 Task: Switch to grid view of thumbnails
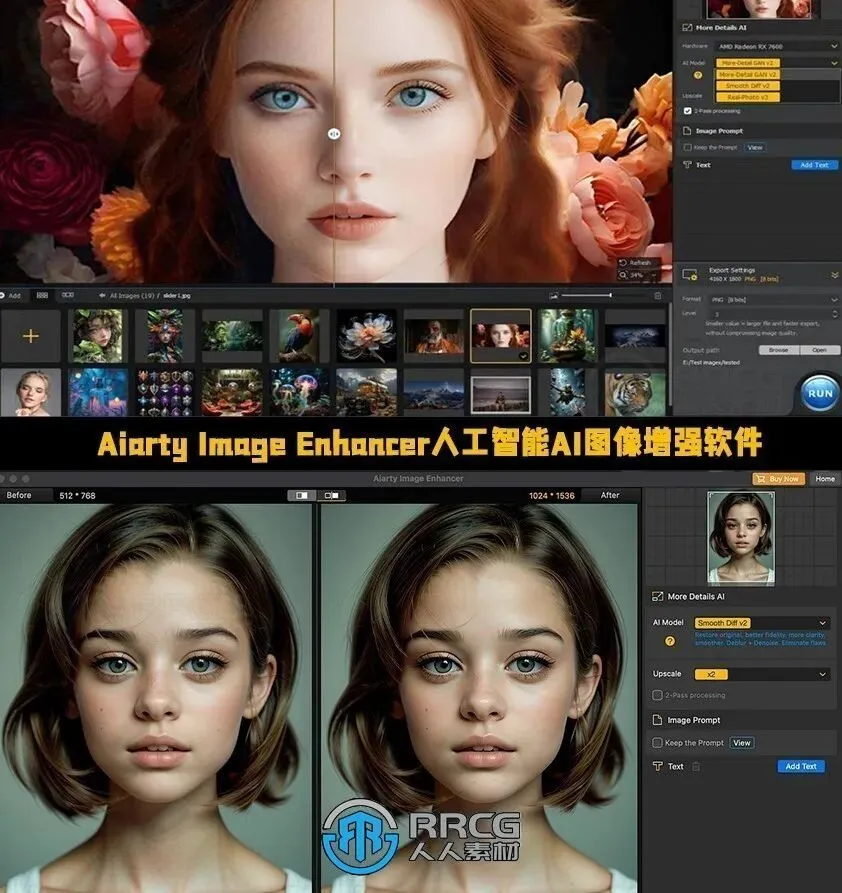click(42, 296)
